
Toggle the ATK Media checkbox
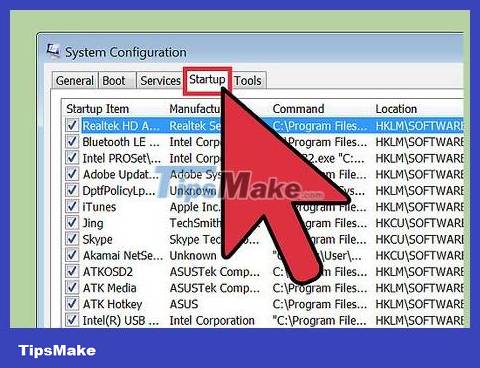pyautogui.click(x=72, y=288)
